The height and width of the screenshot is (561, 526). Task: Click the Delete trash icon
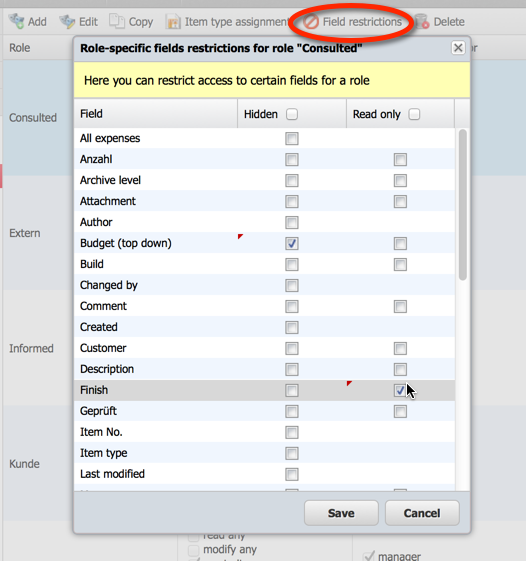tap(422, 21)
